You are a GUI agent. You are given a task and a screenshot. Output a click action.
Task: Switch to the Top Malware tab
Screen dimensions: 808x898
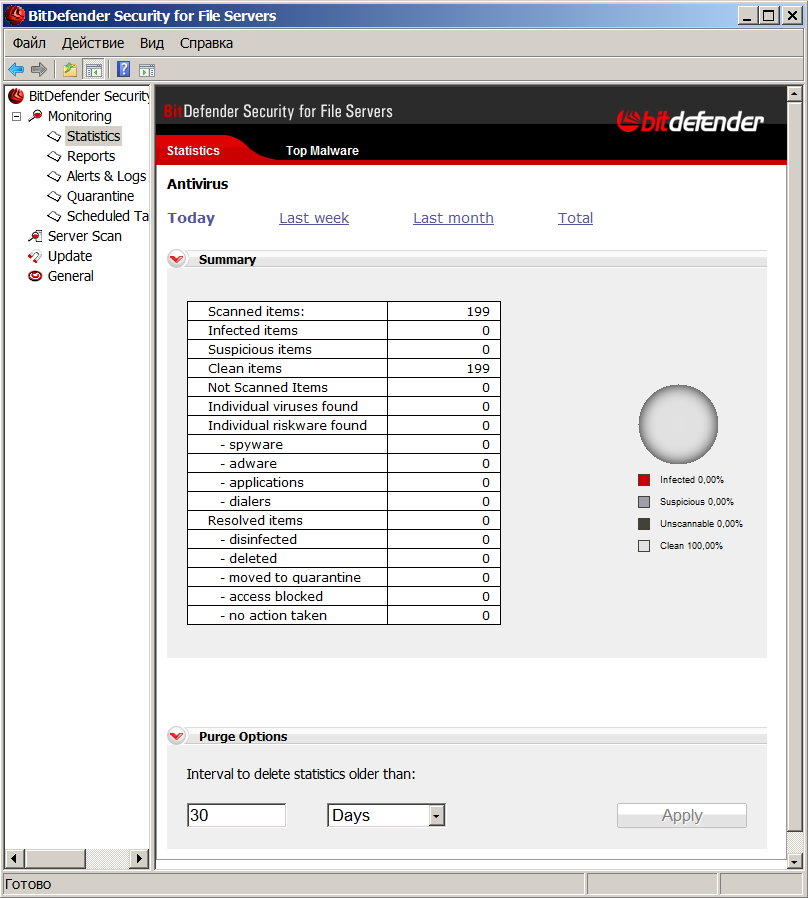(x=322, y=151)
